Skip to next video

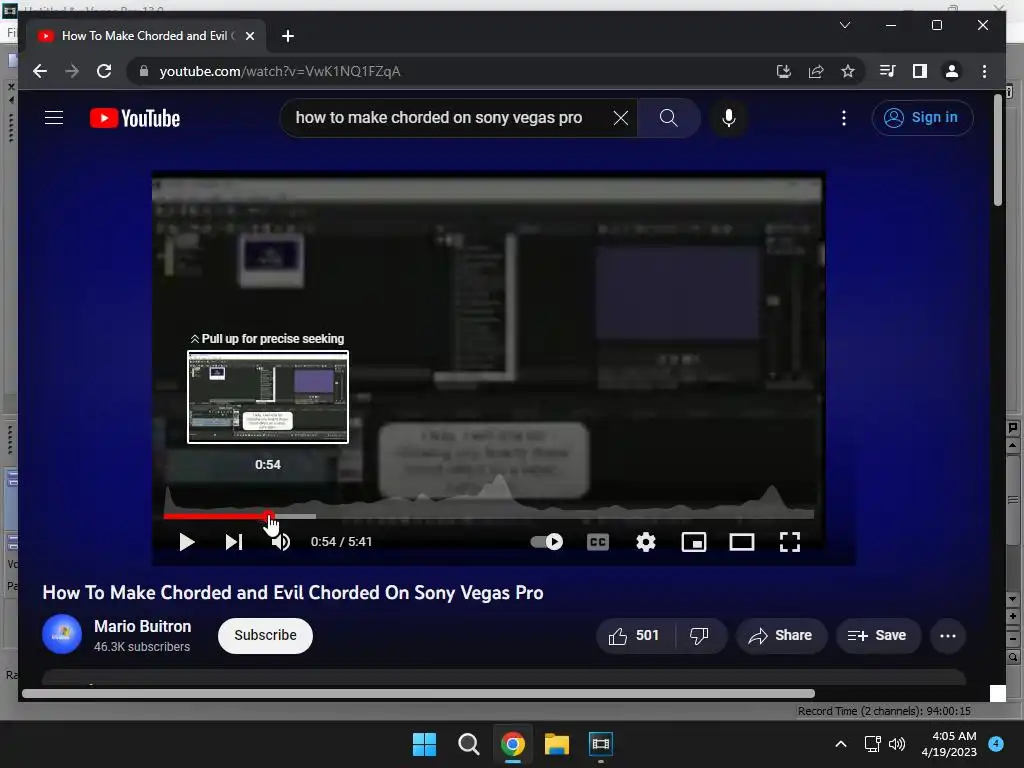(234, 541)
